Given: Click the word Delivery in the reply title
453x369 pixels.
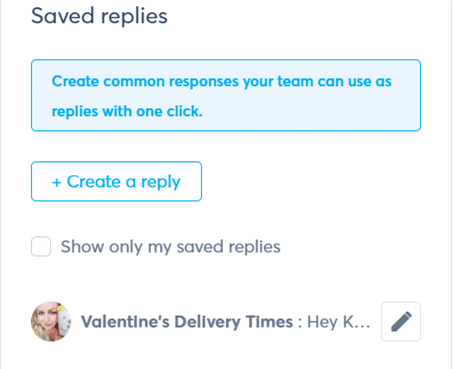Looking at the screenshot, I should (207, 322).
